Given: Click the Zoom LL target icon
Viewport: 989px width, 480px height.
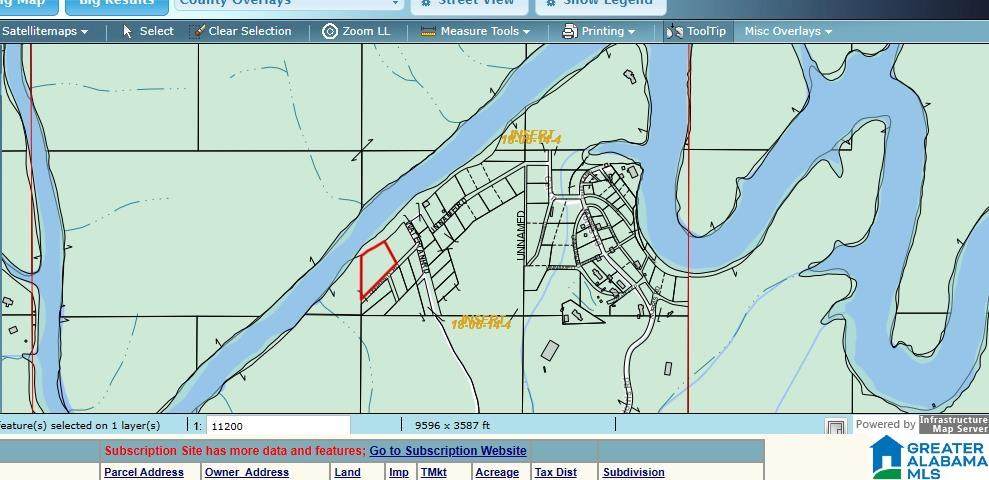Looking at the screenshot, I should (x=330, y=31).
